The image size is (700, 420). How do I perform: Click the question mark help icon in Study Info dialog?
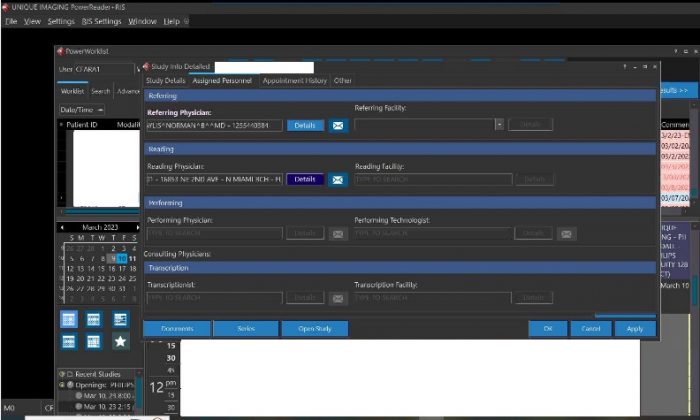pyautogui.click(x=625, y=67)
